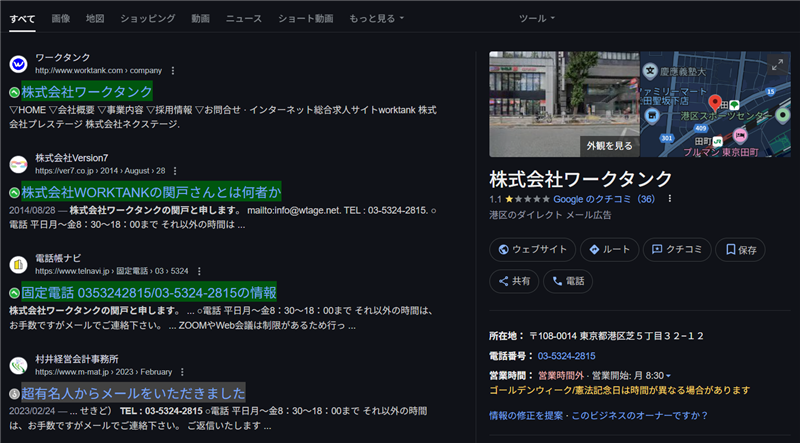The height and width of the screenshot is (443, 800).
Task: Expand the もっと見る dropdown
Action: pos(377,18)
